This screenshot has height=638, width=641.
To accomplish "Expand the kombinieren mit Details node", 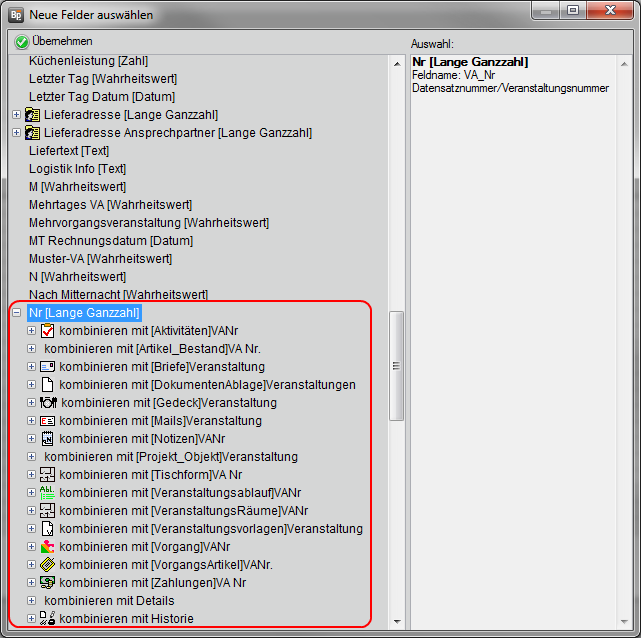I will [32, 601].
